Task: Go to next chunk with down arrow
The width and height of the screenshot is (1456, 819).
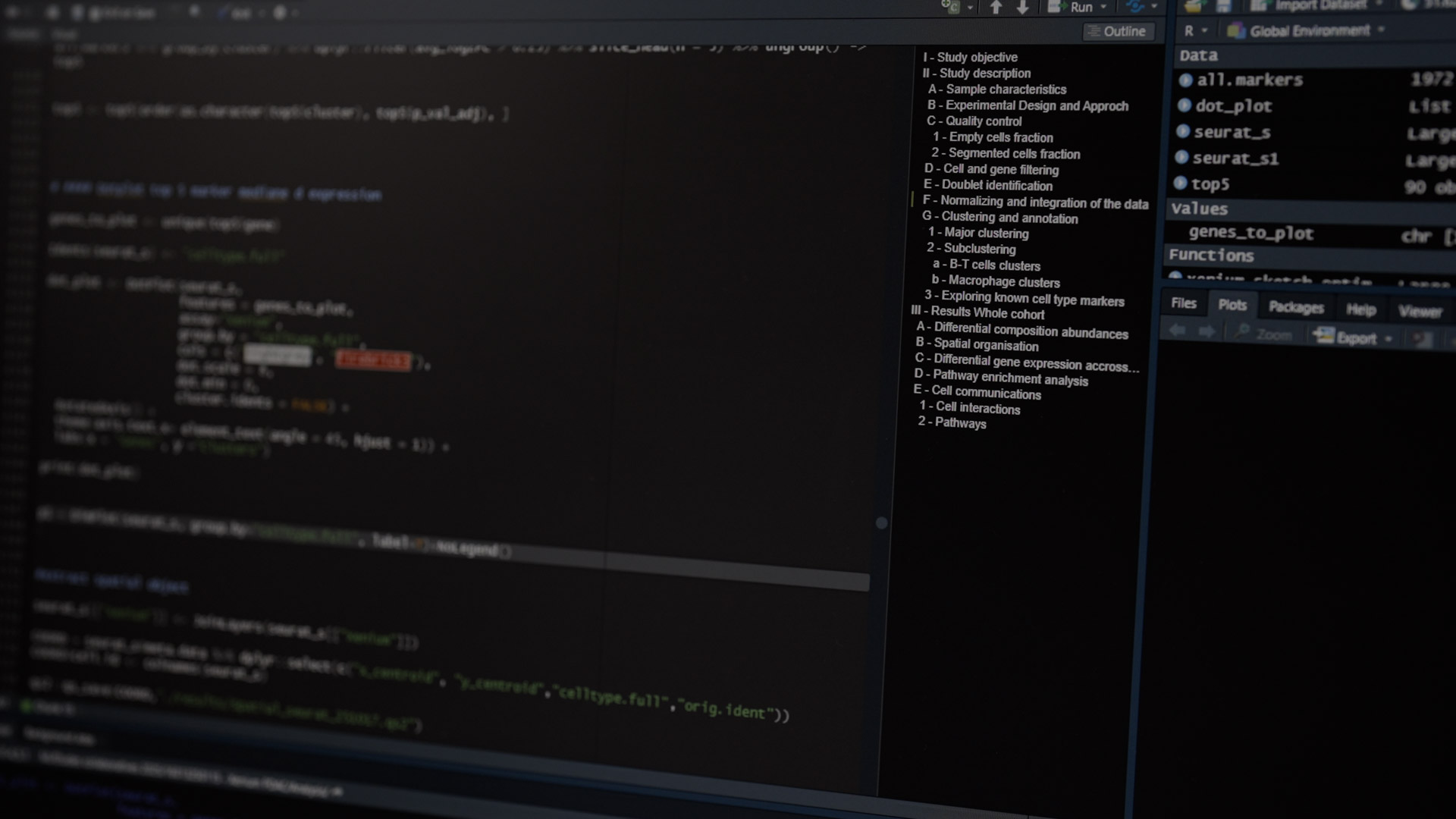Action: [x=1022, y=8]
